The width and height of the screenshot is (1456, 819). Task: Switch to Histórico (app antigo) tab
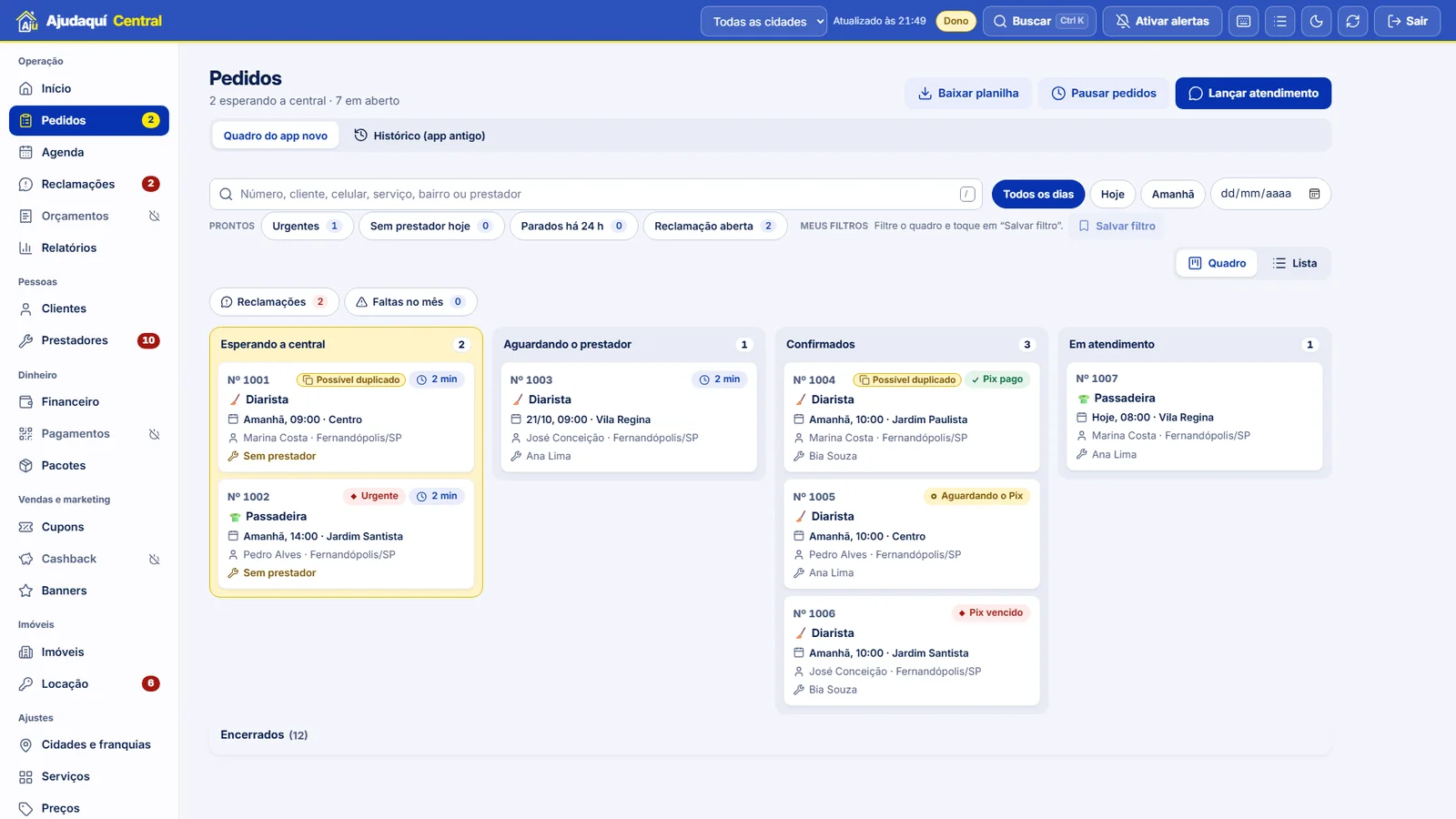420,136
